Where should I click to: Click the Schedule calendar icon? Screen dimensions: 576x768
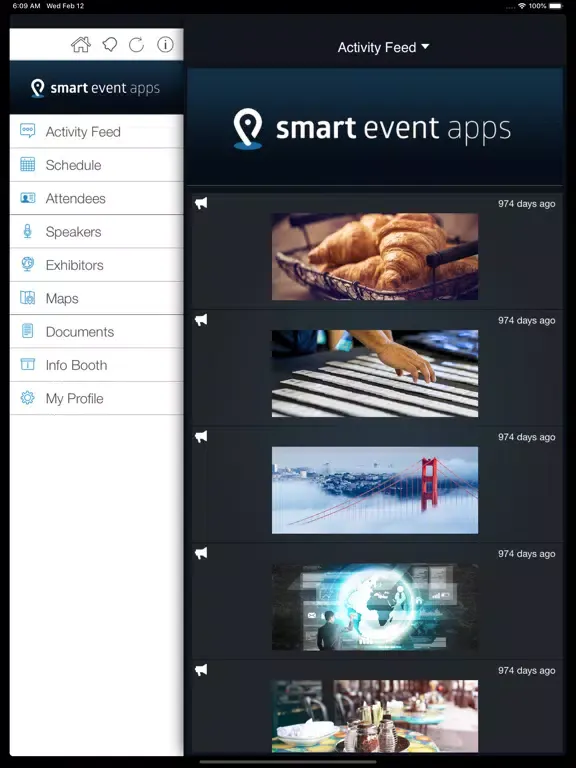pos(27,164)
